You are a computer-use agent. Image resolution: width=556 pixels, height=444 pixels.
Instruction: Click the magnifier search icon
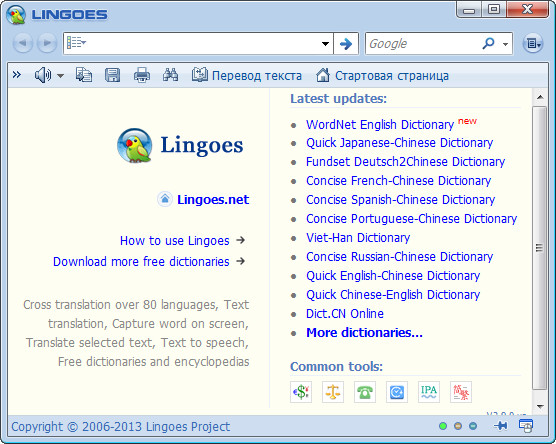(488, 43)
